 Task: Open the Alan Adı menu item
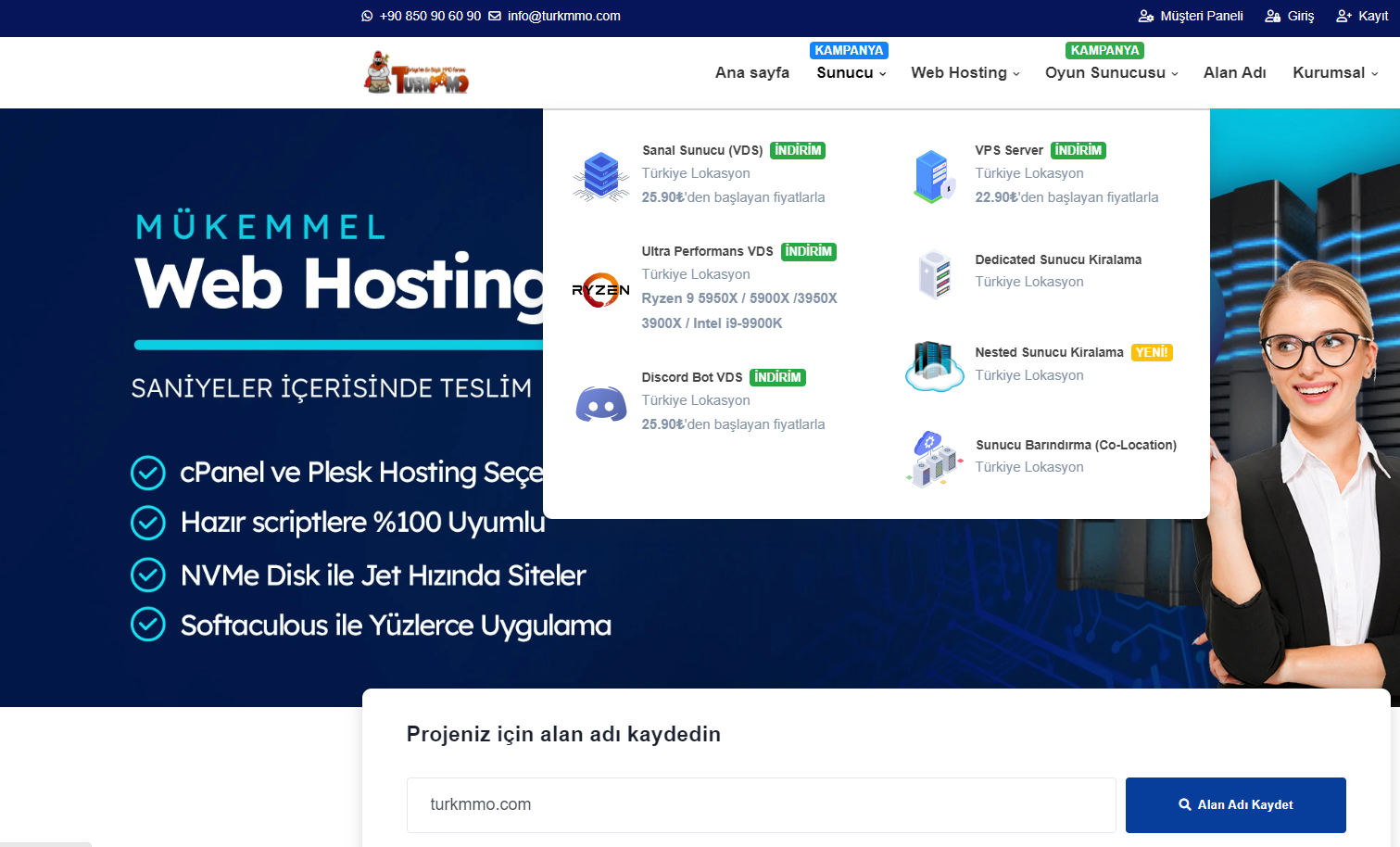(1235, 72)
